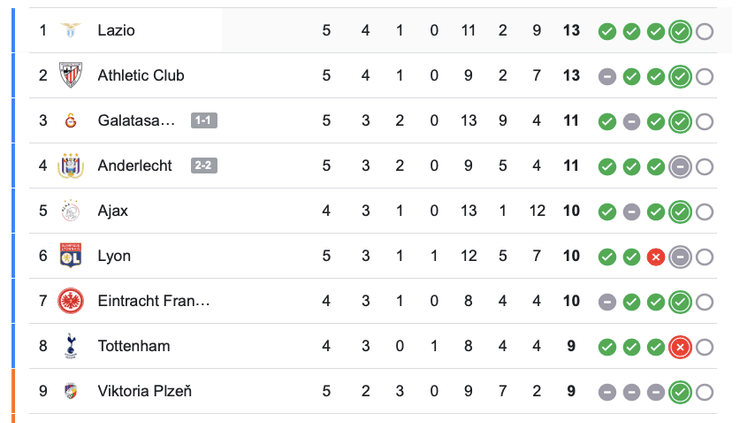Click Tottenham's red loss form icon
740x423 pixels.
pos(680,347)
